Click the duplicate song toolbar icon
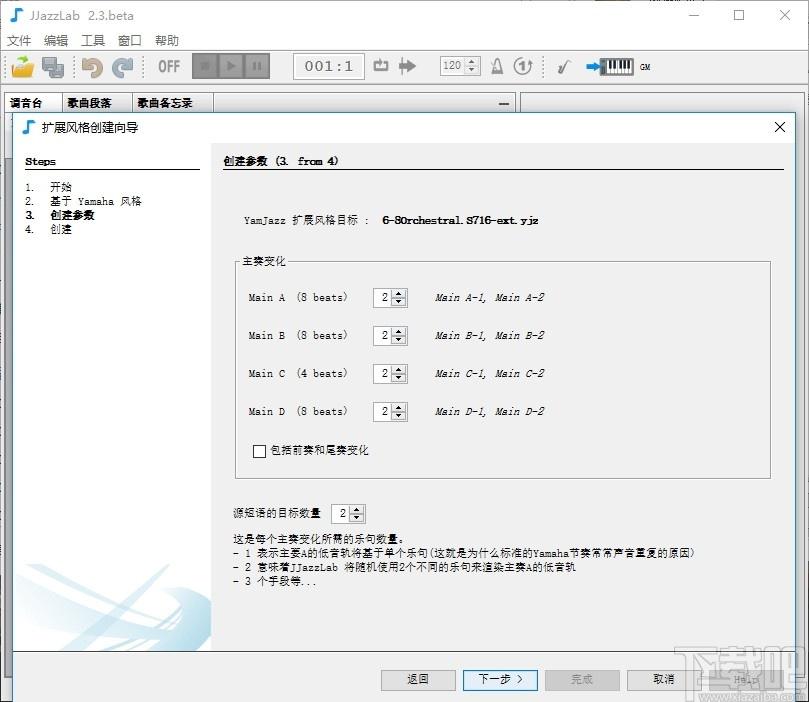The width and height of the screenshot is (809, 702). coord(53,67)
